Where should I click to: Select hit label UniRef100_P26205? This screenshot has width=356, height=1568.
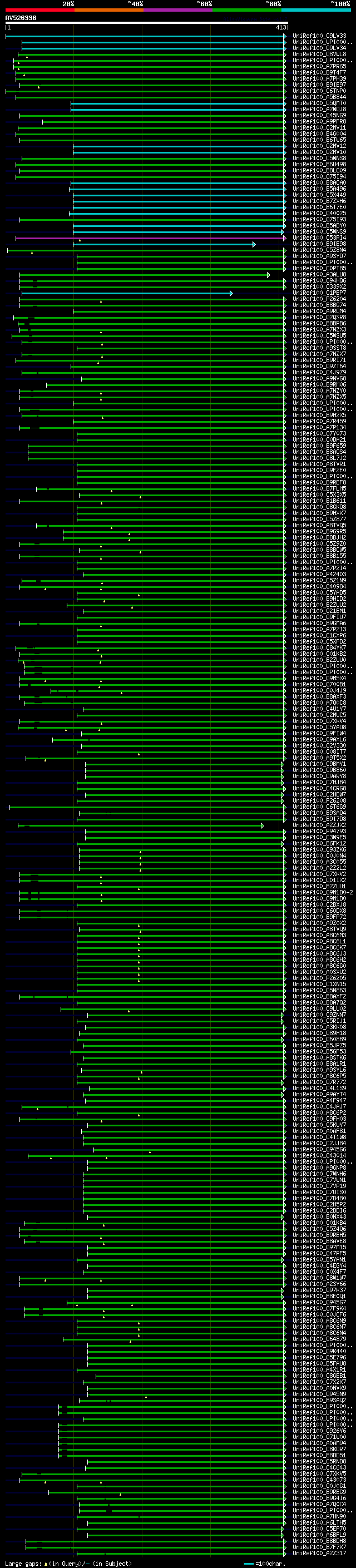click(319, 978)
